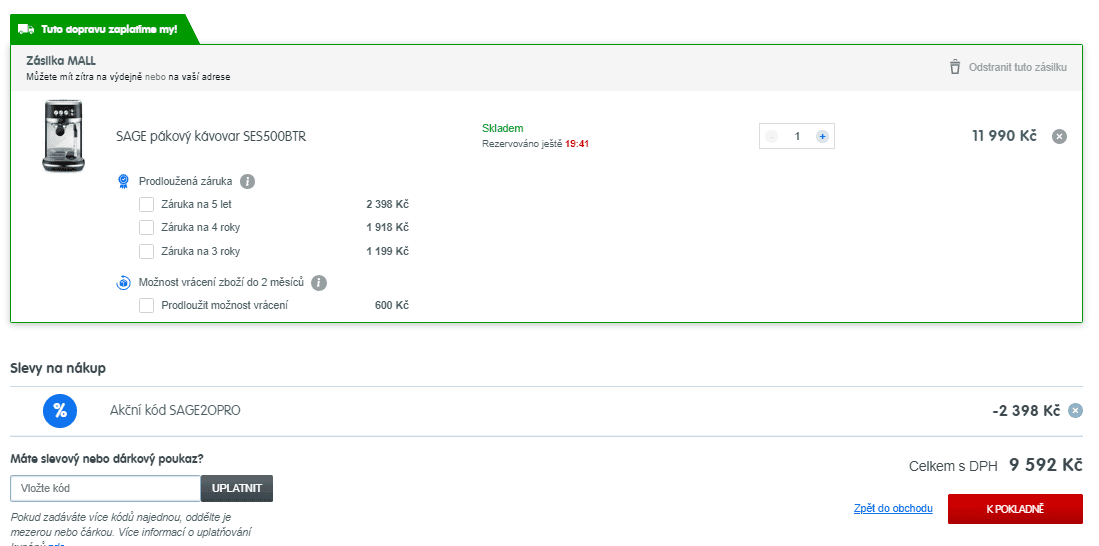This screenshot has width=1099, height=546.
Task: Click the 'Celkem s DPH' label
Action: coord(953,466)
